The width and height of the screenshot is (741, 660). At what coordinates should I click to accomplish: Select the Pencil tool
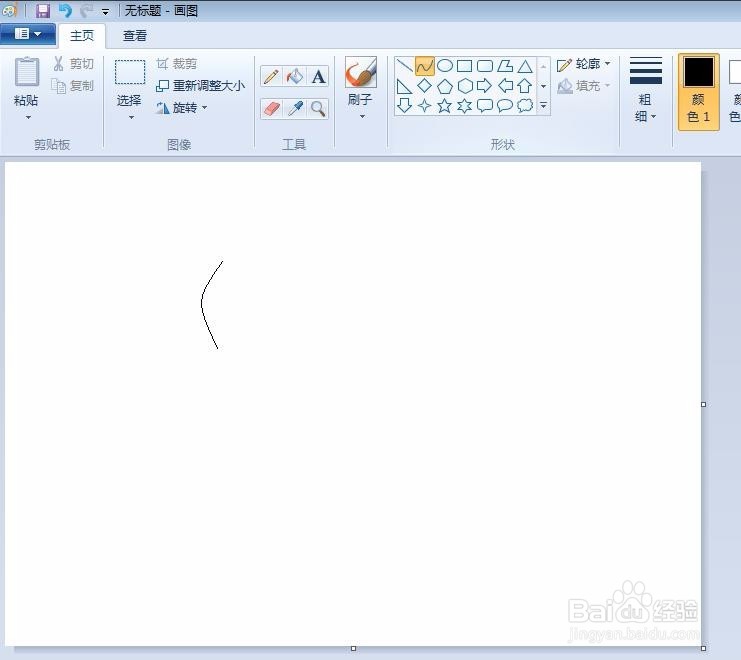(x=271, y=76)
